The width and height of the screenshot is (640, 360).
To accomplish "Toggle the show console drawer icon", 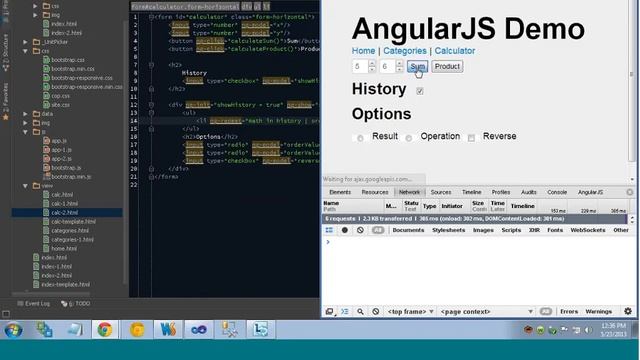I will point(345,311).
